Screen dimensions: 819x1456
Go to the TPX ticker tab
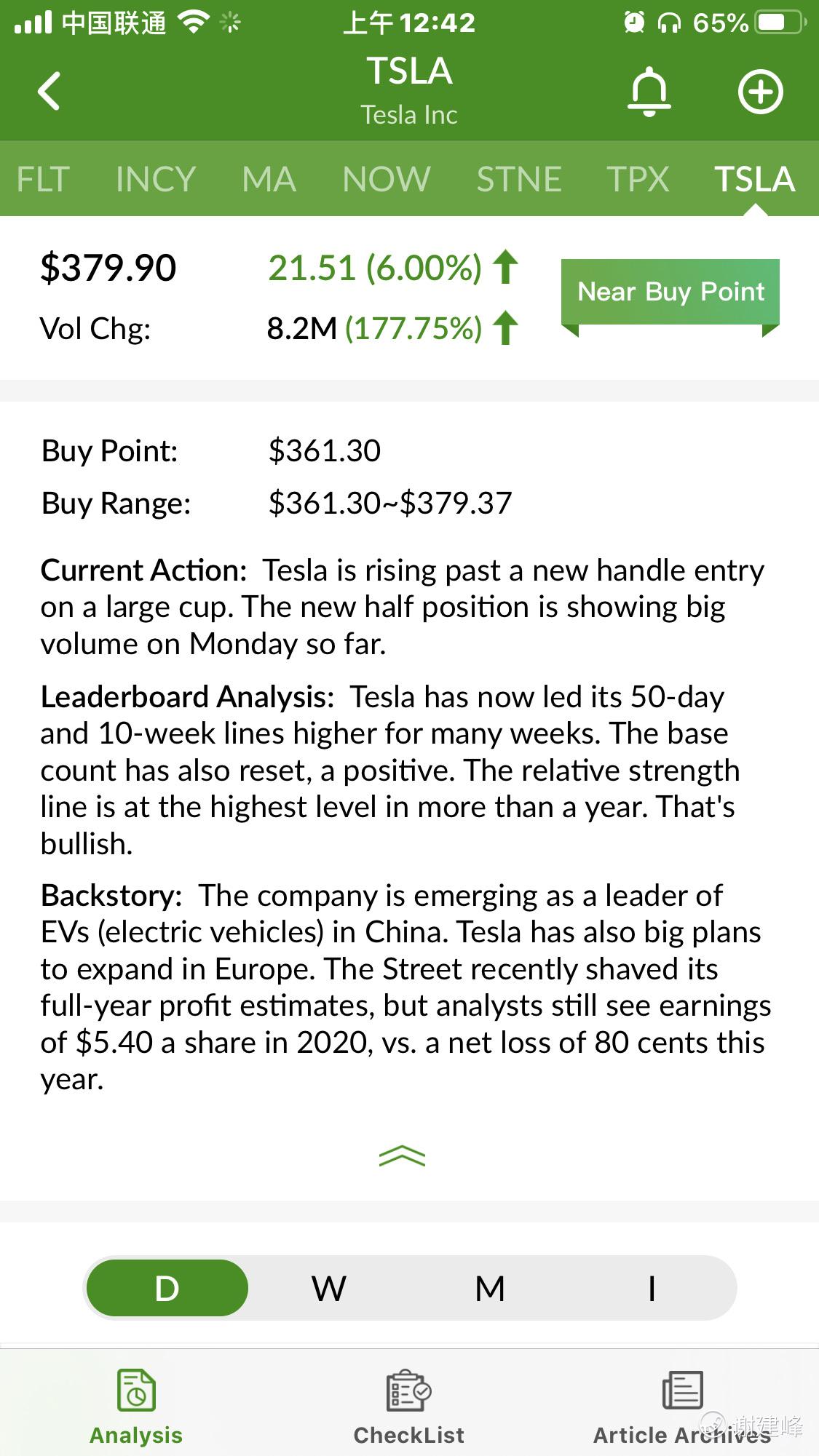[x=638, y=179]
